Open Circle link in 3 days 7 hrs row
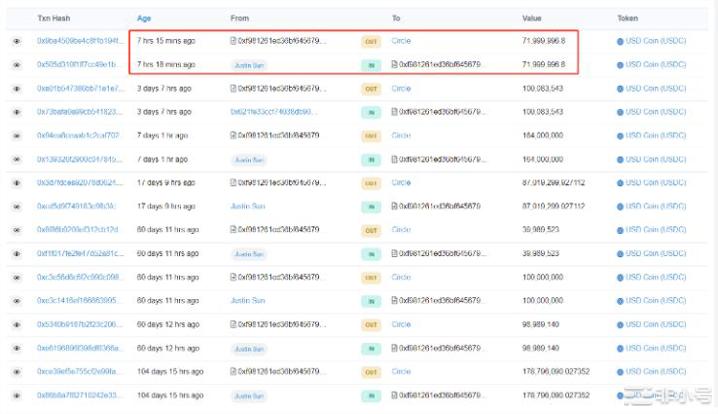This screenshot has width=718, height=414. click(401, 88)
